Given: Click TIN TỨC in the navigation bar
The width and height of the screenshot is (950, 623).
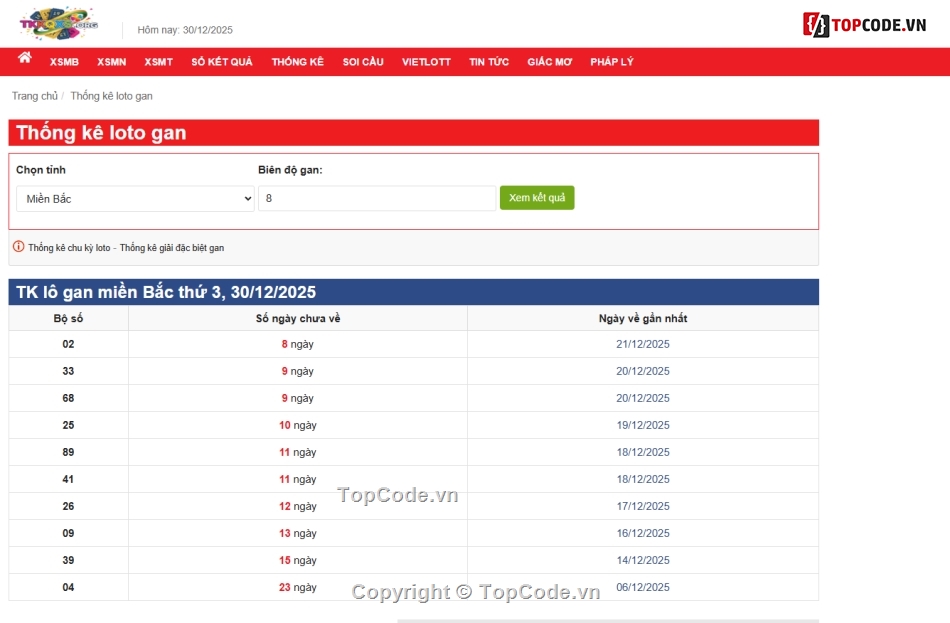Looking at the screenshot, I should (x=488, y=61).
